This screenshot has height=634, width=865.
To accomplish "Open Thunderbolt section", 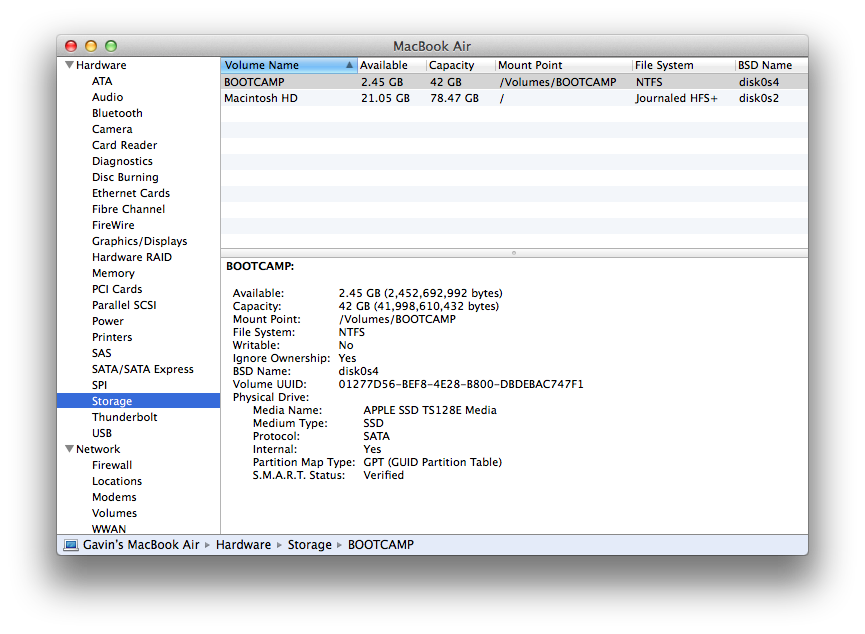I will [x=125, y=417].
